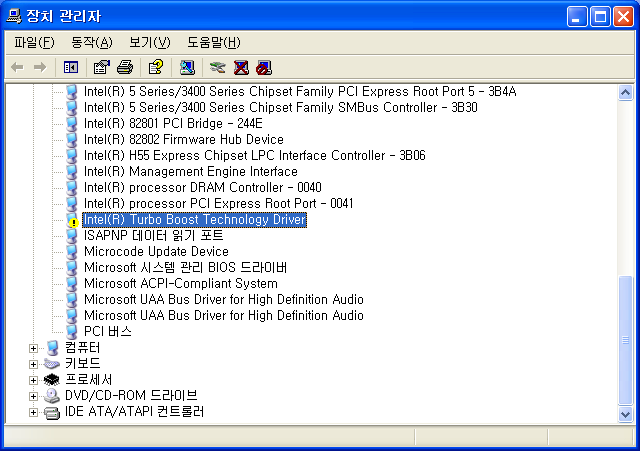Select the SMBus Controller - 3B30 entry
Screen dimensions: 640x451
(x=280, y=108)
